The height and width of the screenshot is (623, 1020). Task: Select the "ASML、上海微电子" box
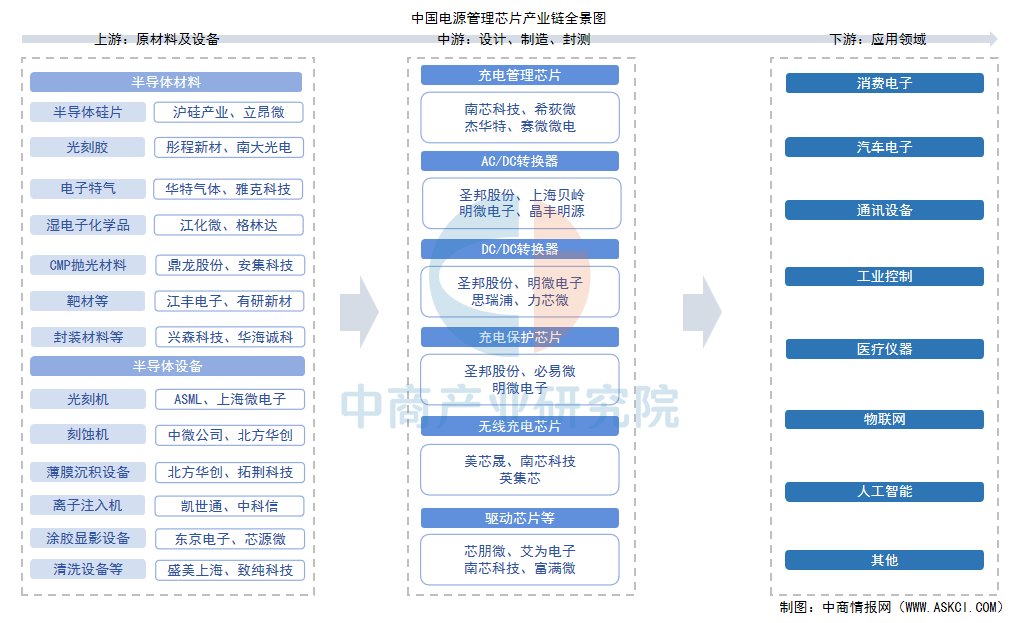click(x=230, y=399)
